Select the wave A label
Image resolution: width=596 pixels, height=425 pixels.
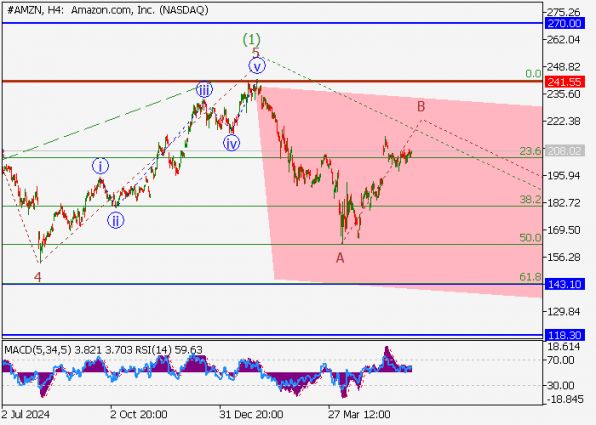point(340,258)
